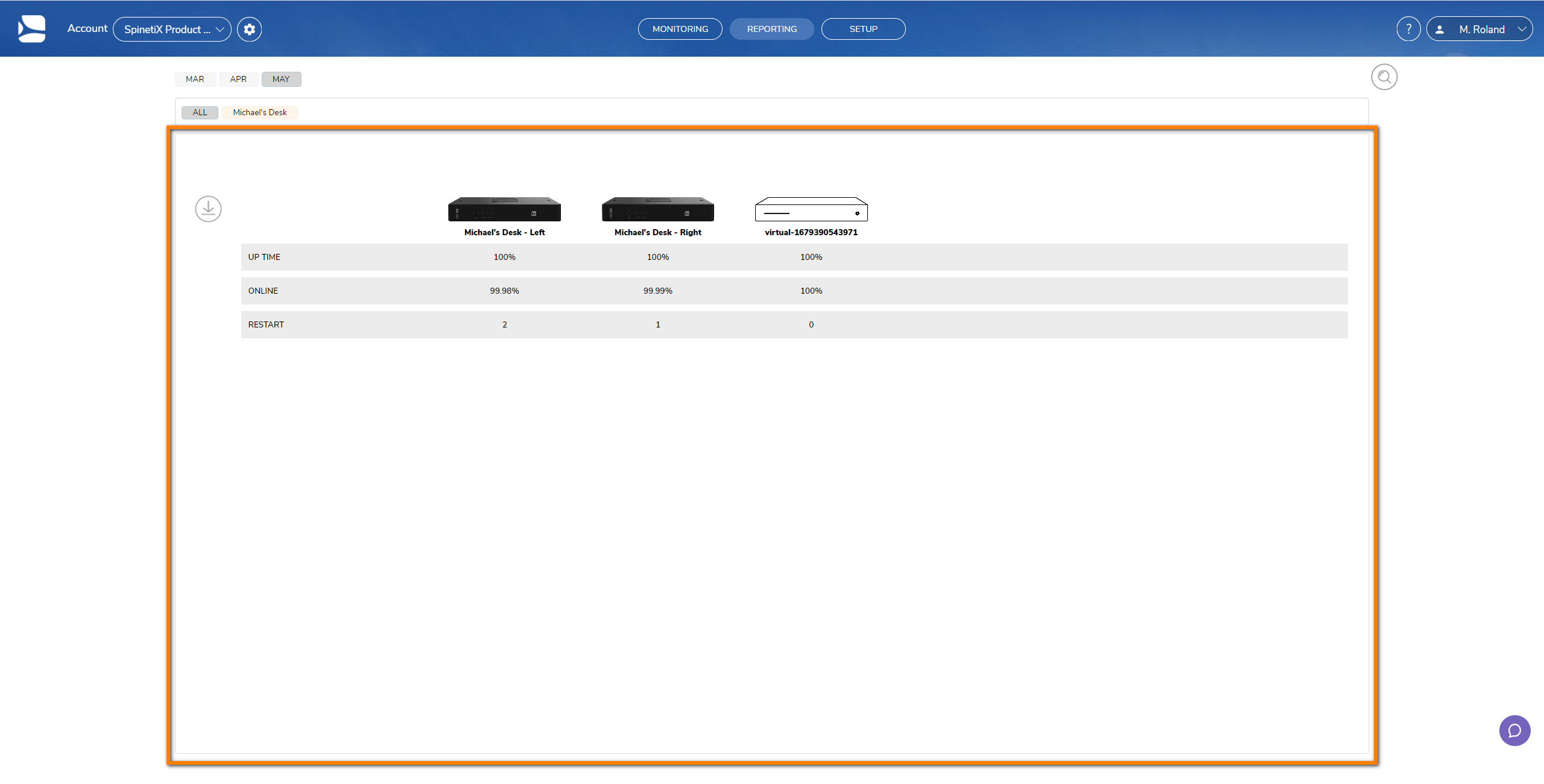This screenshot has height=784, width=1544.
Task: Download the report via download icon
Action: tap(208, 209)
